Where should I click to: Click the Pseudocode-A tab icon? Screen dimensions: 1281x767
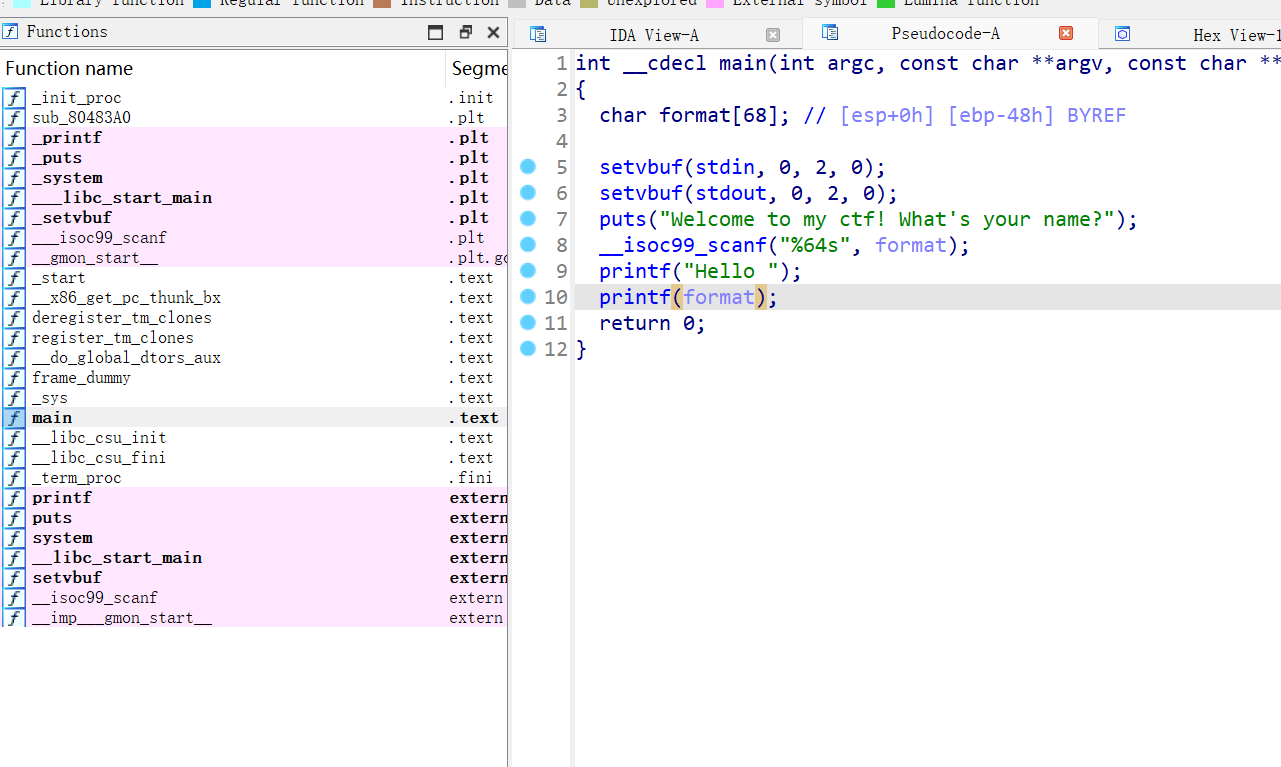(830, 33)
